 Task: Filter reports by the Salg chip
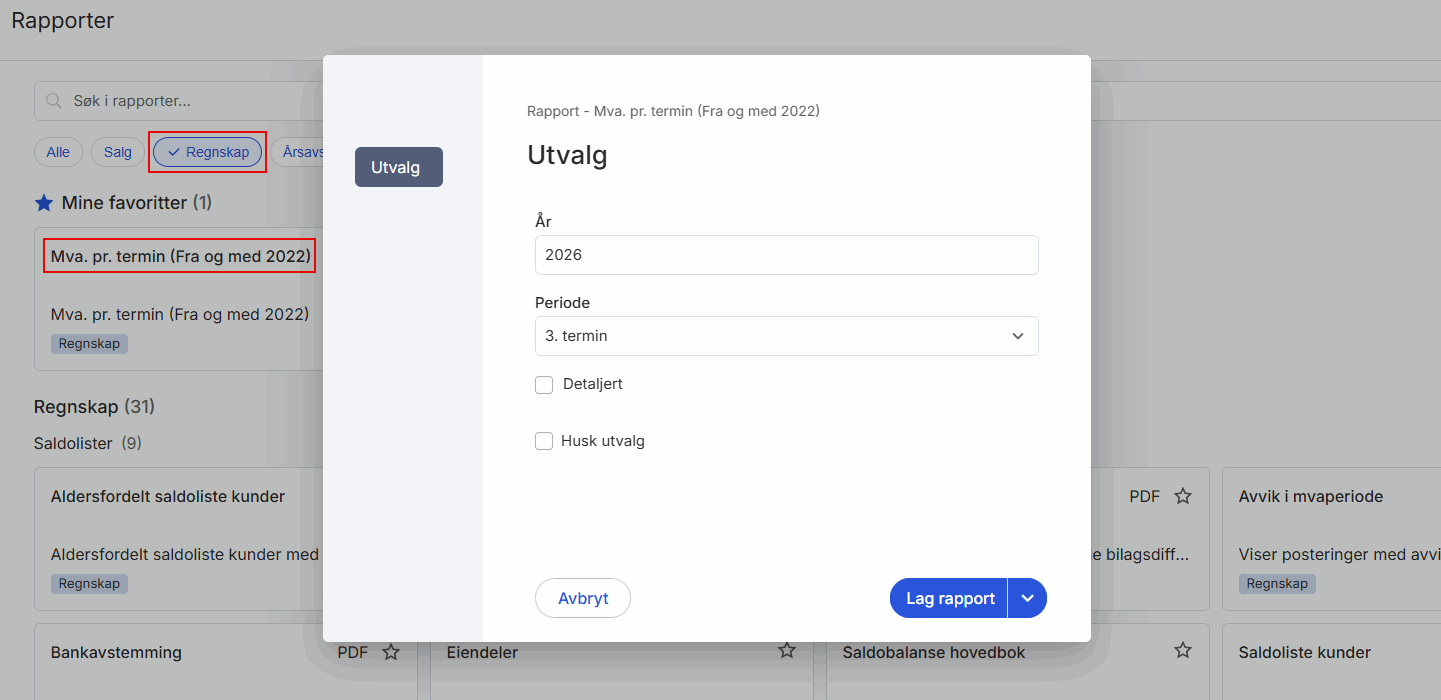[x=118, y=152]
